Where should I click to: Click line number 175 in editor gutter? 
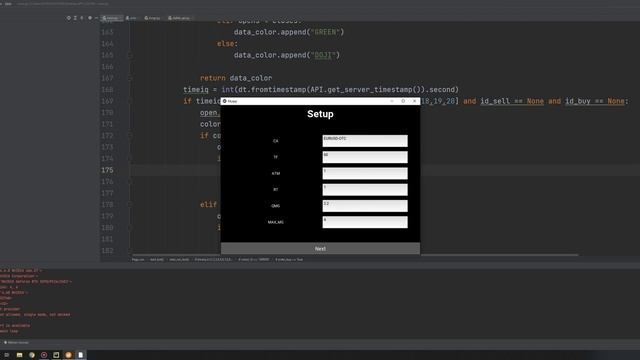[107, 170]
